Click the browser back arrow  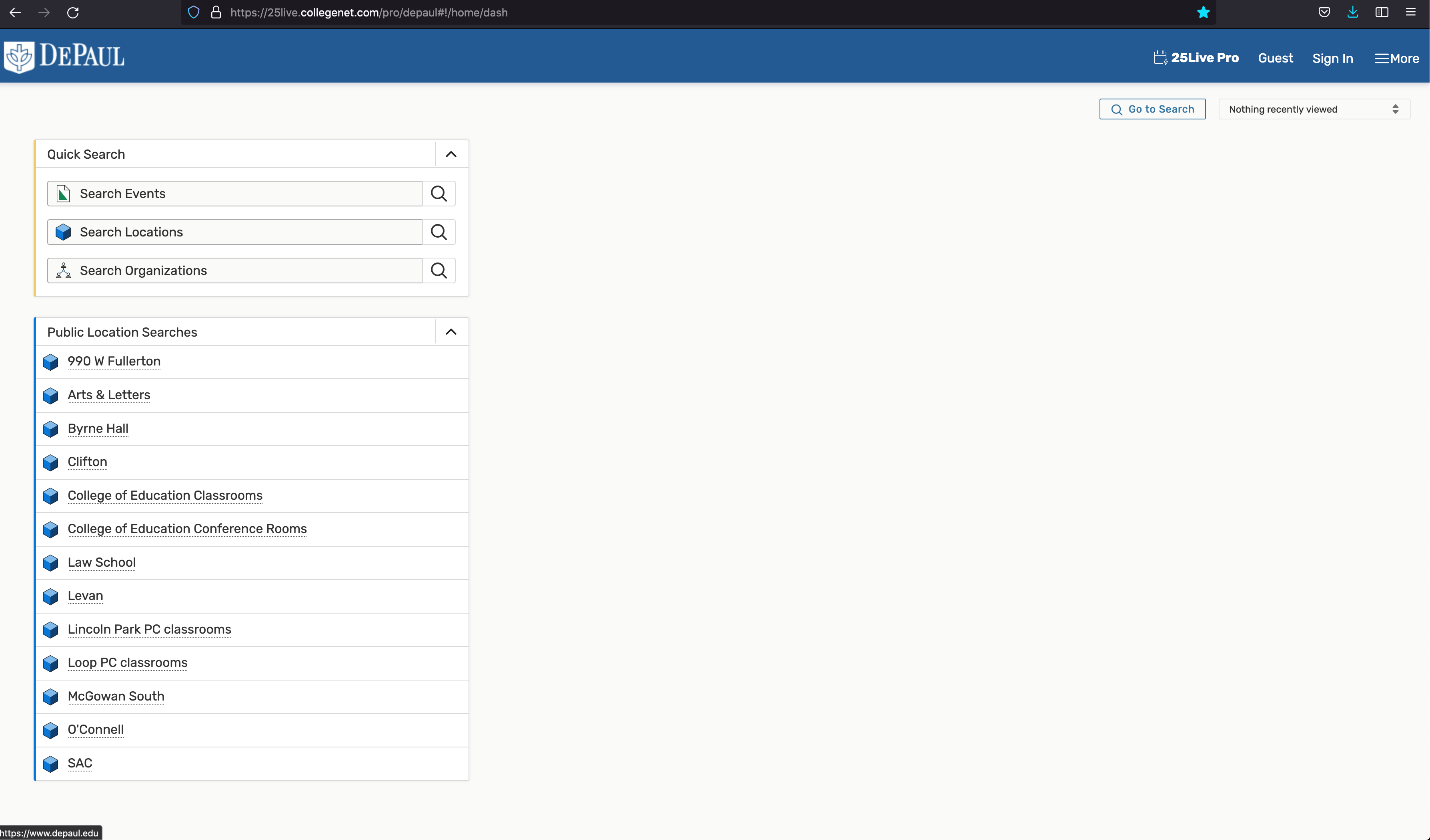[x=15, y=13]
